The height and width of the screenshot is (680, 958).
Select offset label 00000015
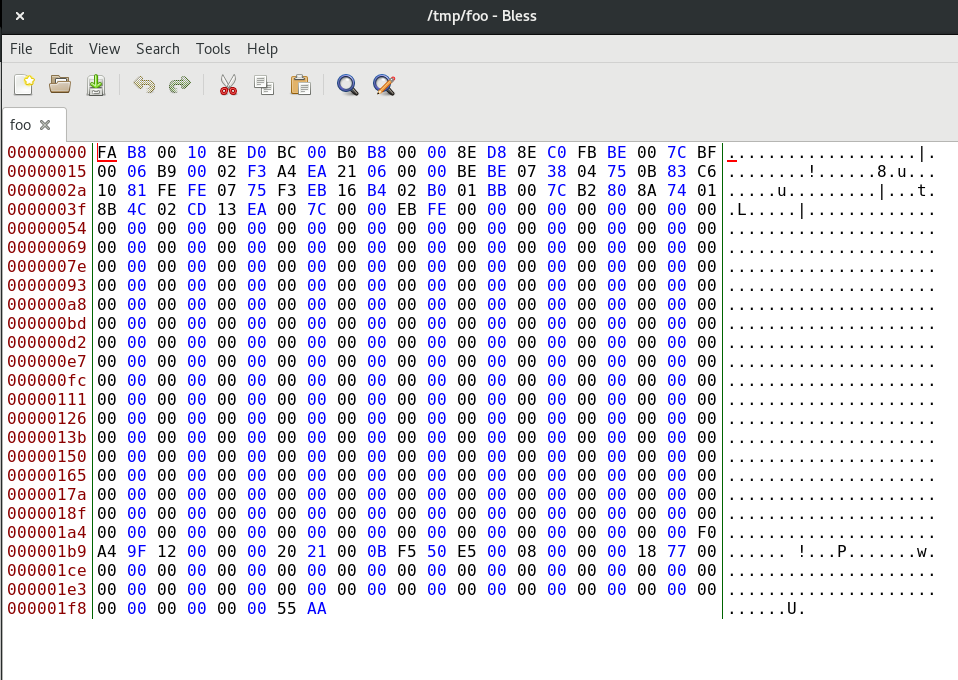[x=46, y=171]
